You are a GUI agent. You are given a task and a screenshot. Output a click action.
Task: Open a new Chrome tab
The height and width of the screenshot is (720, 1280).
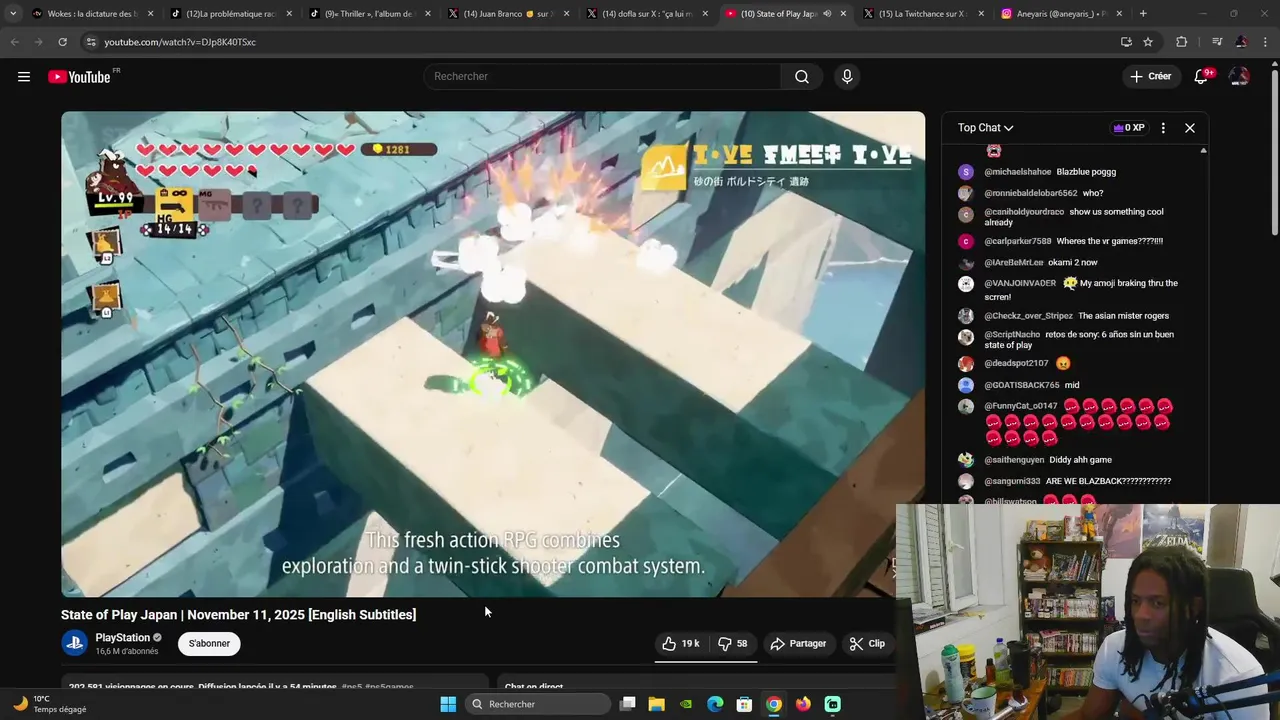tap(1143, 14)
